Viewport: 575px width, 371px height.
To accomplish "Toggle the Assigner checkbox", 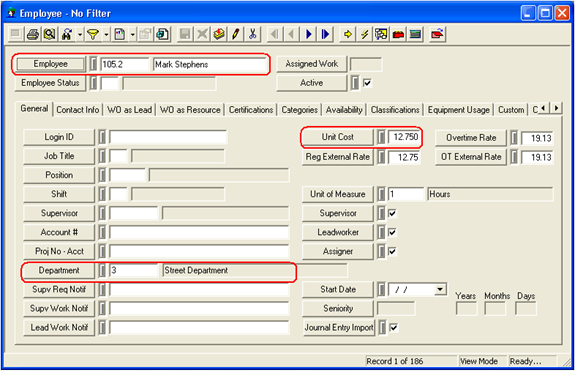I will coord(392,251).
